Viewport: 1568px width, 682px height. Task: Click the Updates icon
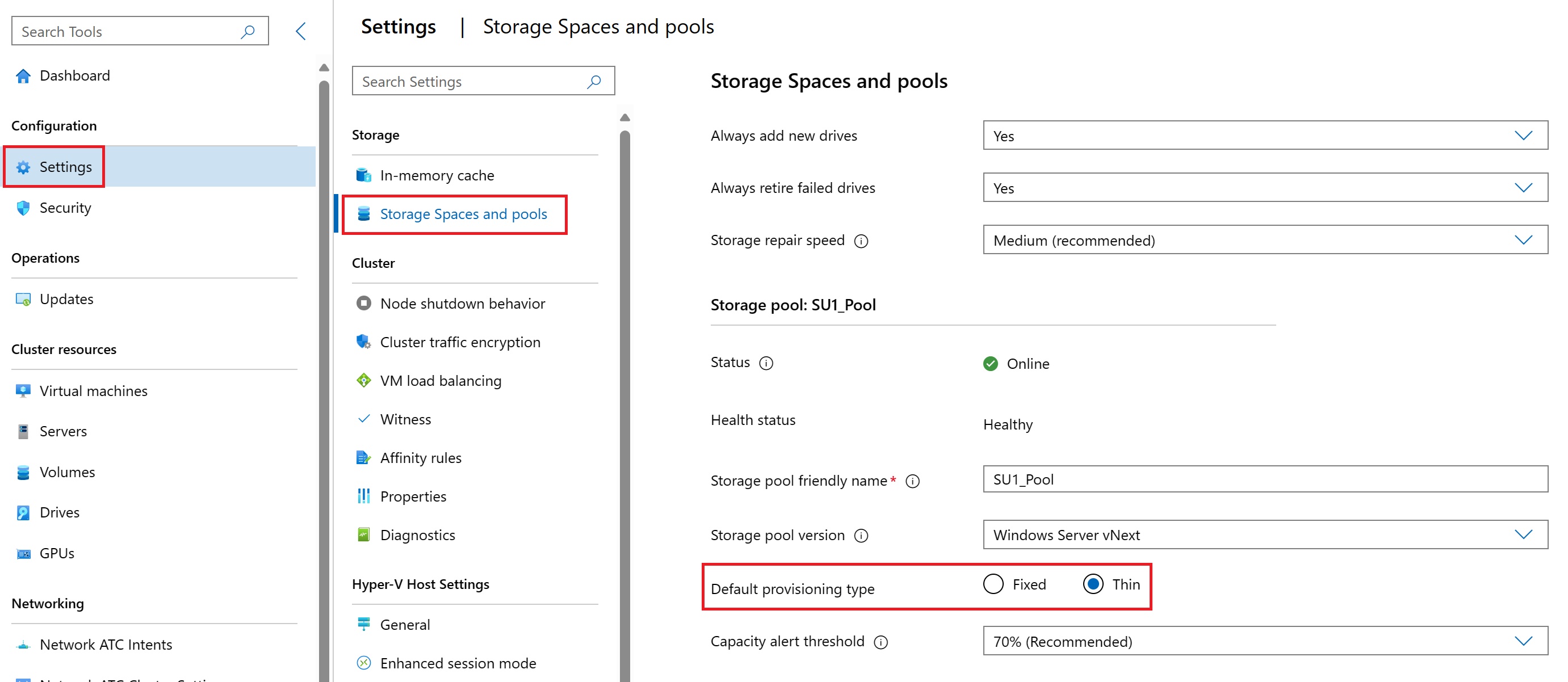(x=23, y=300)
